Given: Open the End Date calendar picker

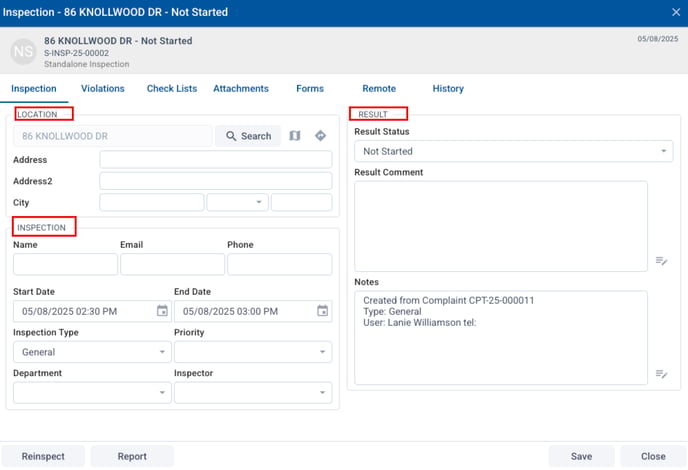Looking at the screenshot, I should [323, 311].
